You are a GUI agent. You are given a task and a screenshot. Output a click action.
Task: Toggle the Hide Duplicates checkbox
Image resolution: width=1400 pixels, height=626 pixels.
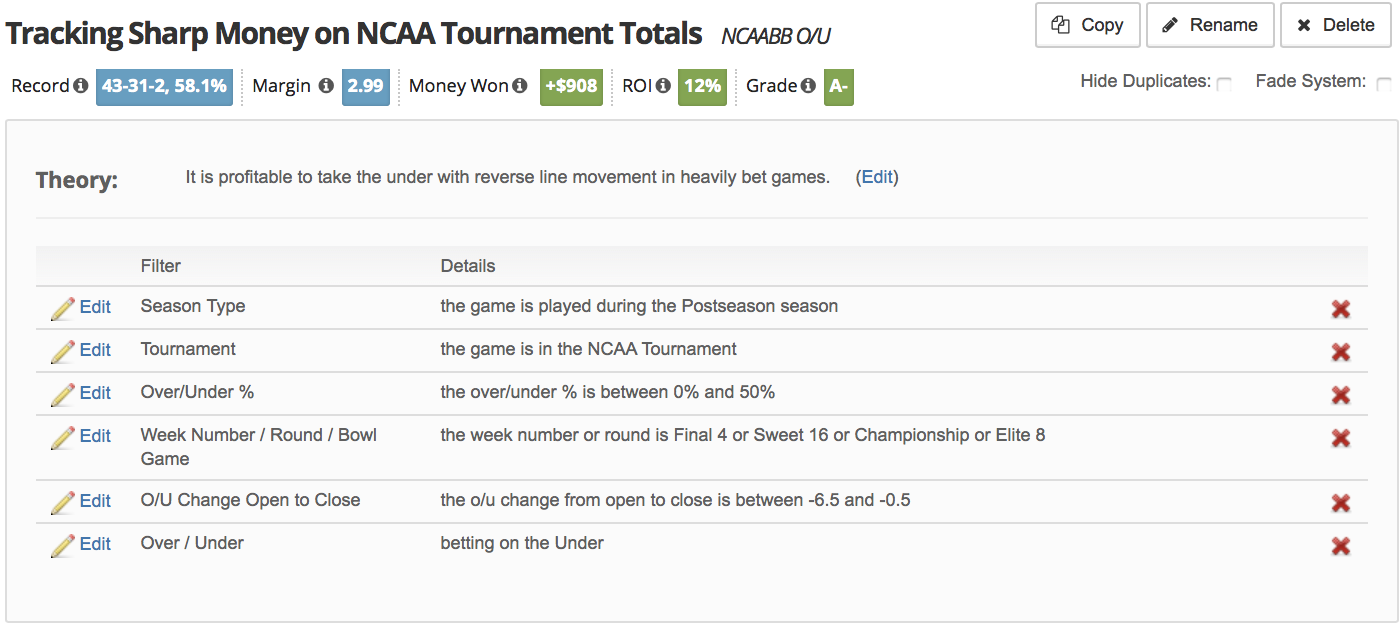point(1224,84)
